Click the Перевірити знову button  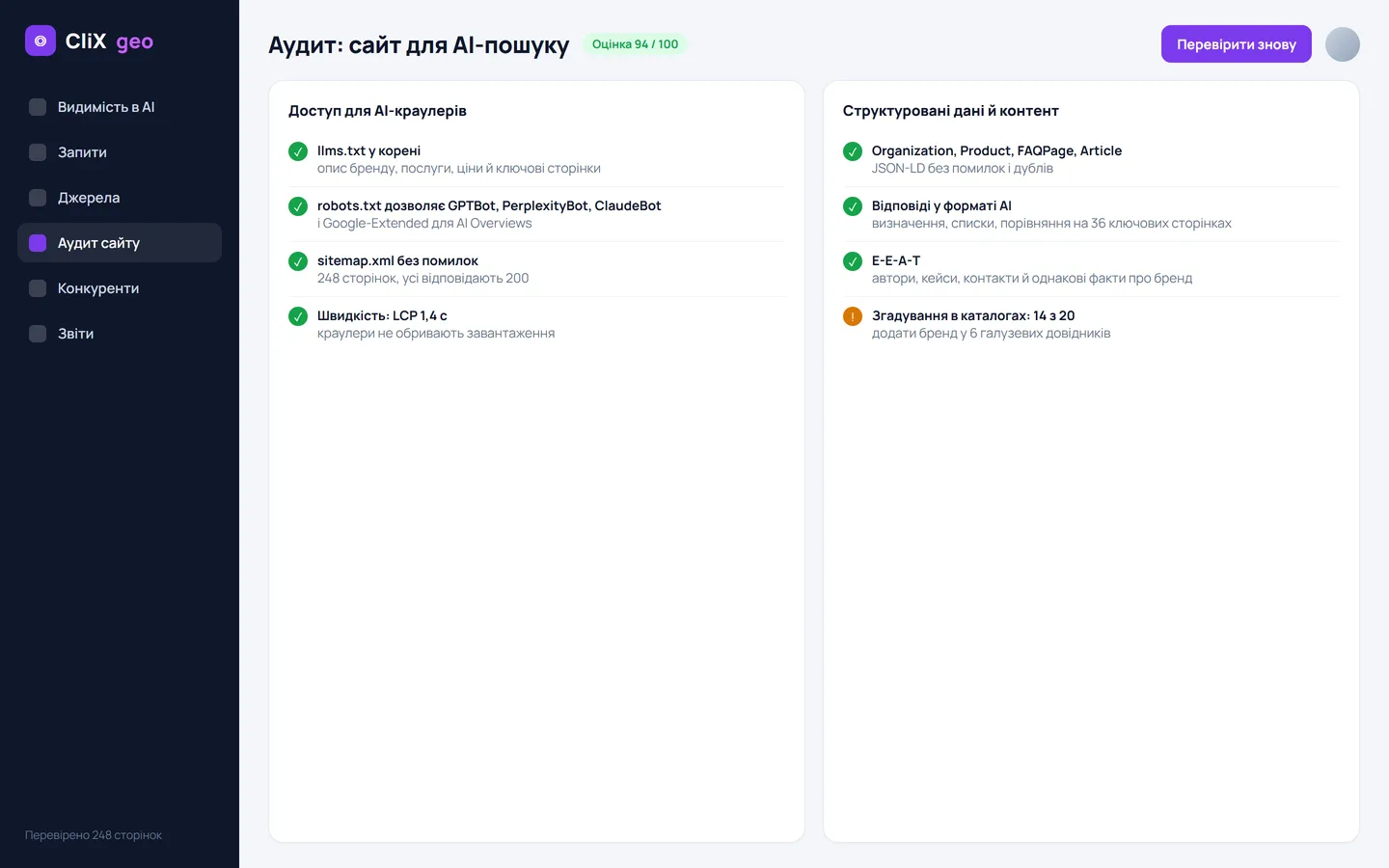pyautogui.click(x=1237, y=44)
